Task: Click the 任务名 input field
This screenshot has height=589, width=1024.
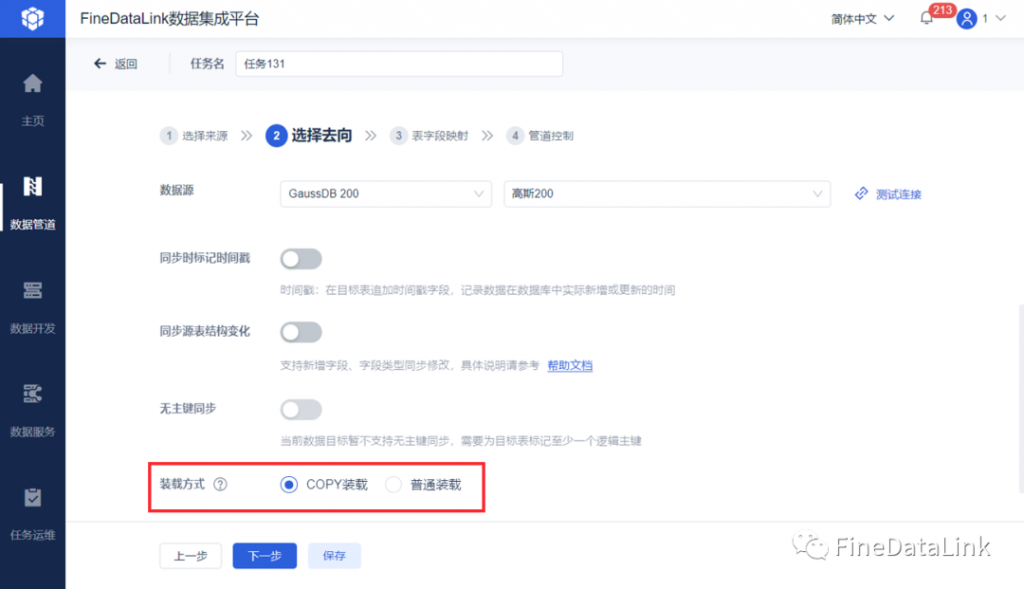Action: [x=399, y=64]
